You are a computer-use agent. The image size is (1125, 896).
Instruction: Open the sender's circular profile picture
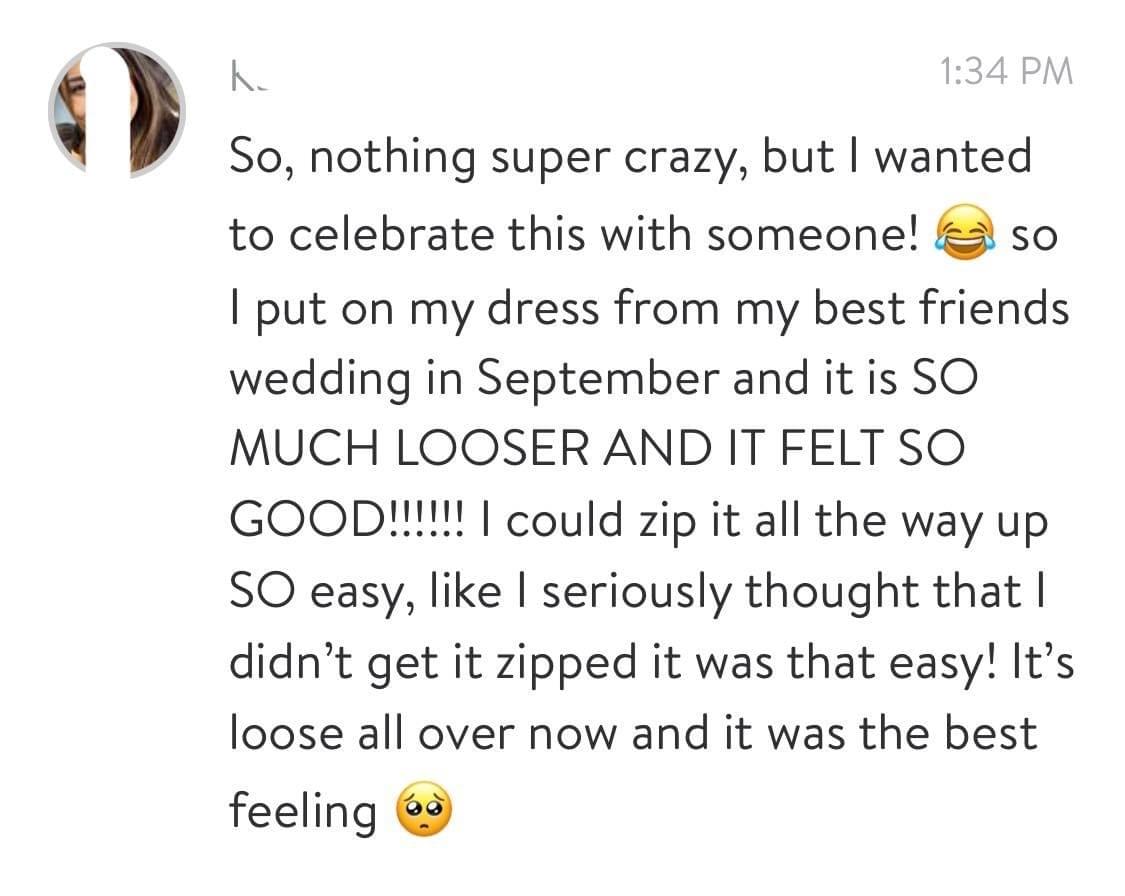[117, 110]
